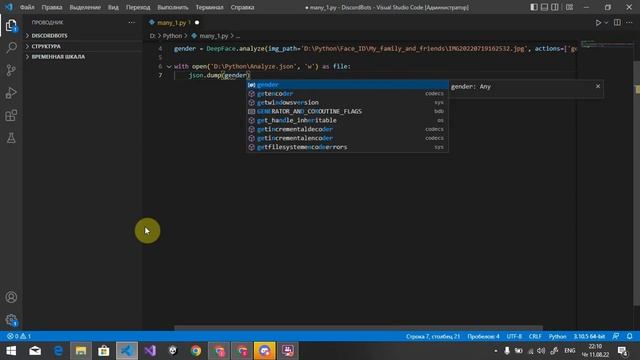Open the Accounts menu icon
The image size is (640, 360).
11,297
